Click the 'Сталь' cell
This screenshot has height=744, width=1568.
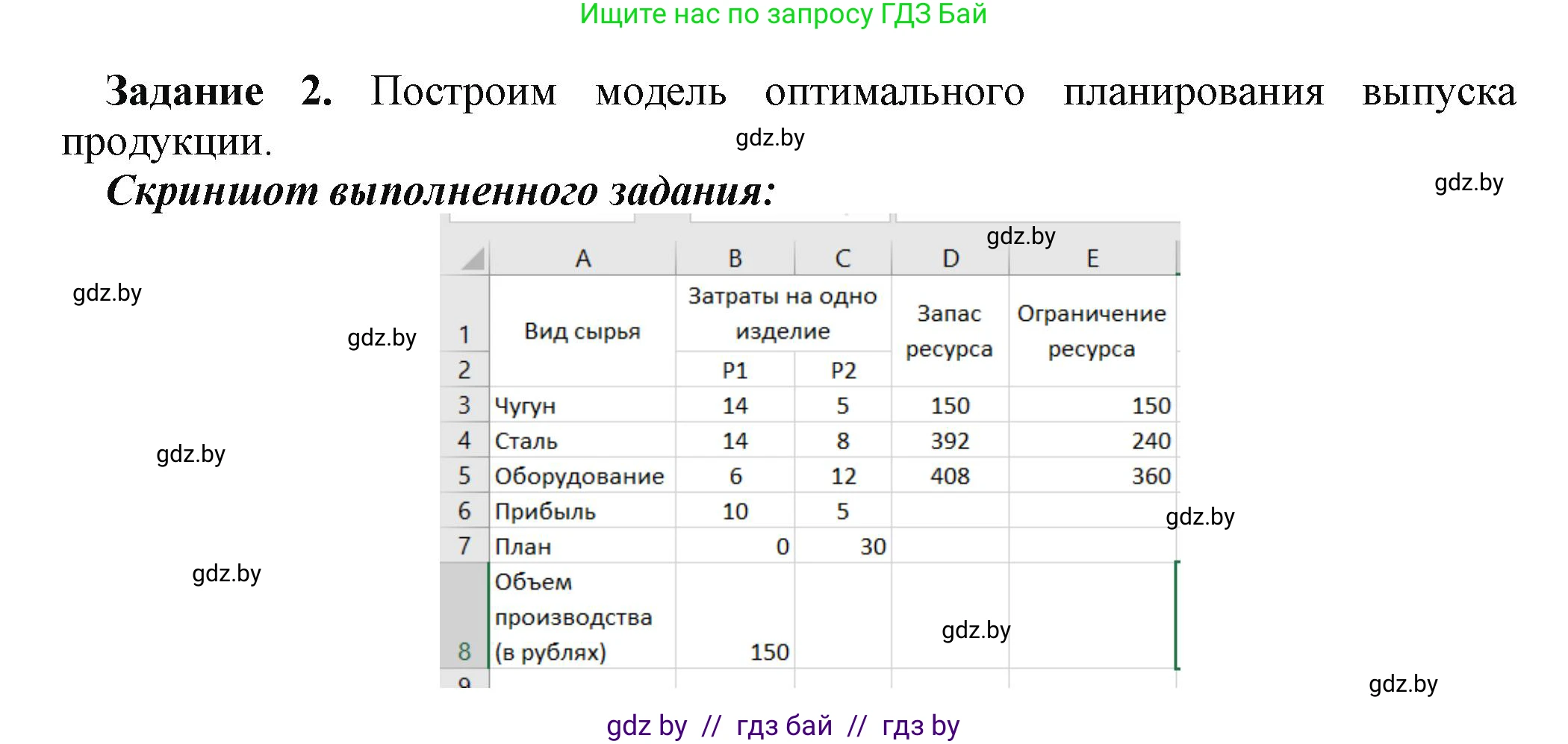[x=582, y=440]
